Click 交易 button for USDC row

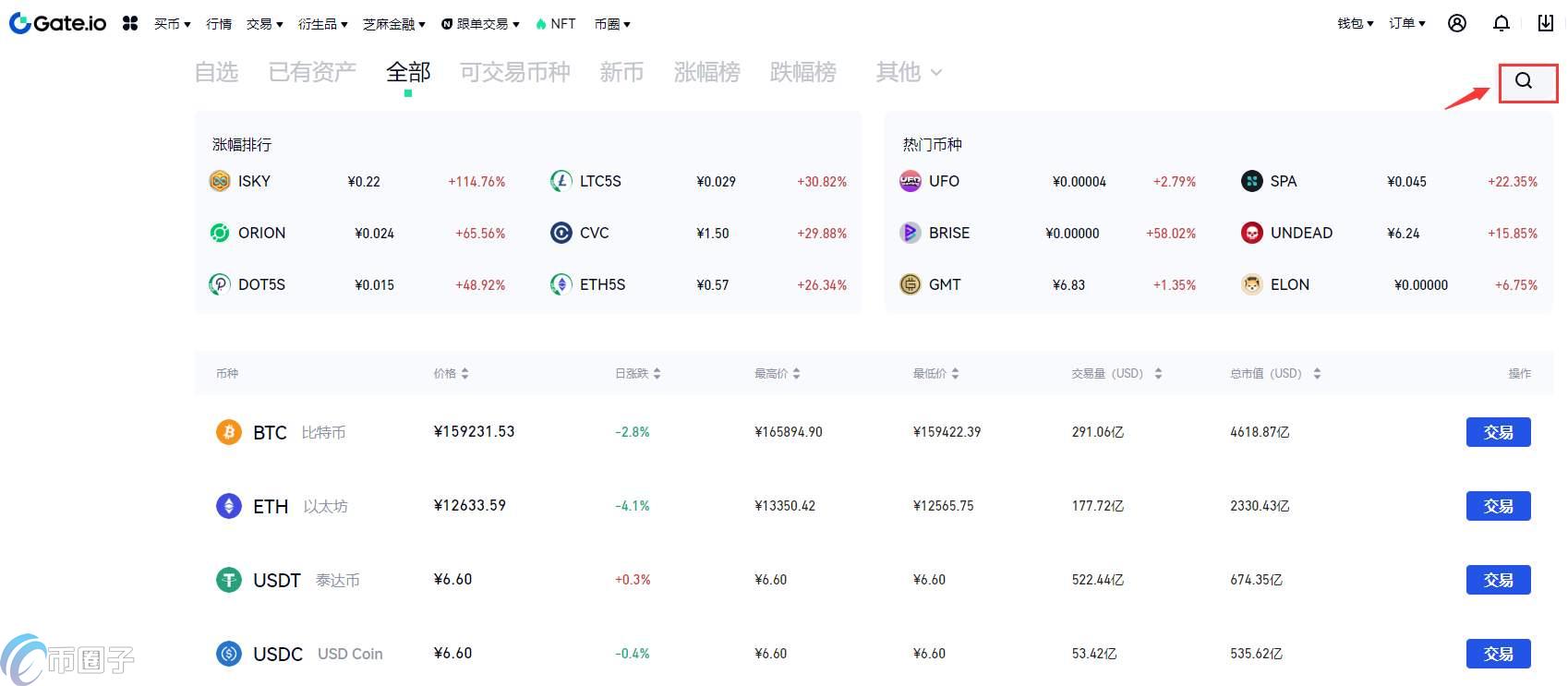point(1498,654)
